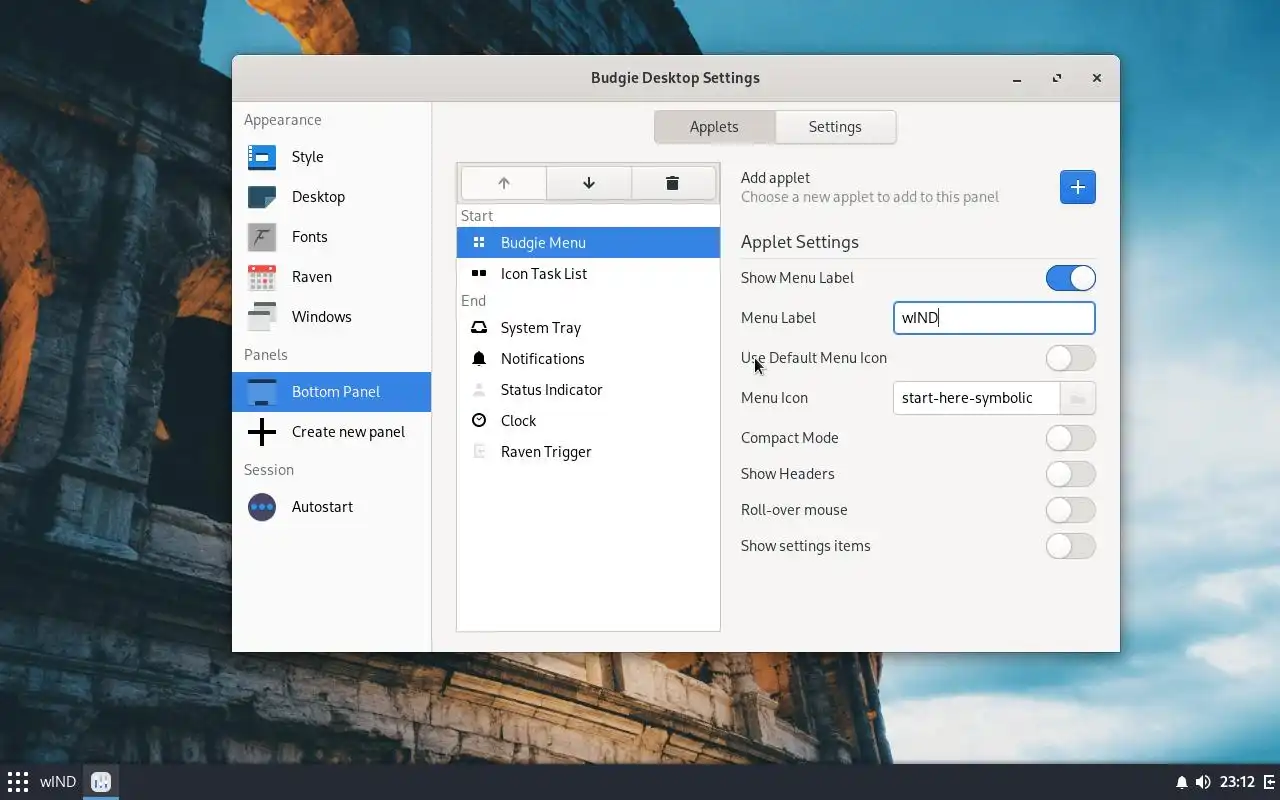This screenshot has height=800, width=1280.
Task: Click the Style label in sidebar
Action: coord(308,157)
